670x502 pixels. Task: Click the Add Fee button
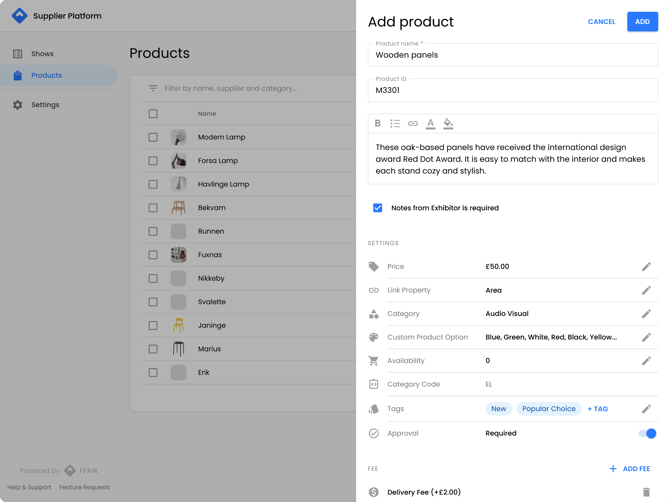click(x=629, y=469)
